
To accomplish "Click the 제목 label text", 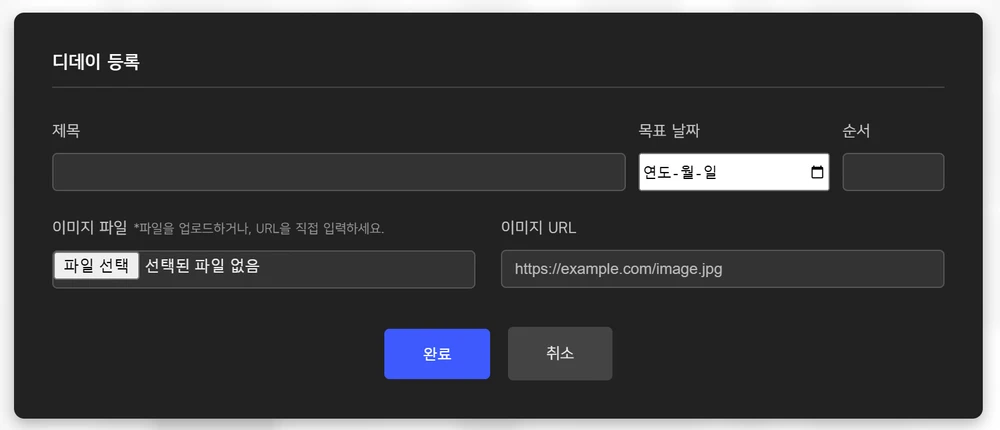I will coord(66,130).
